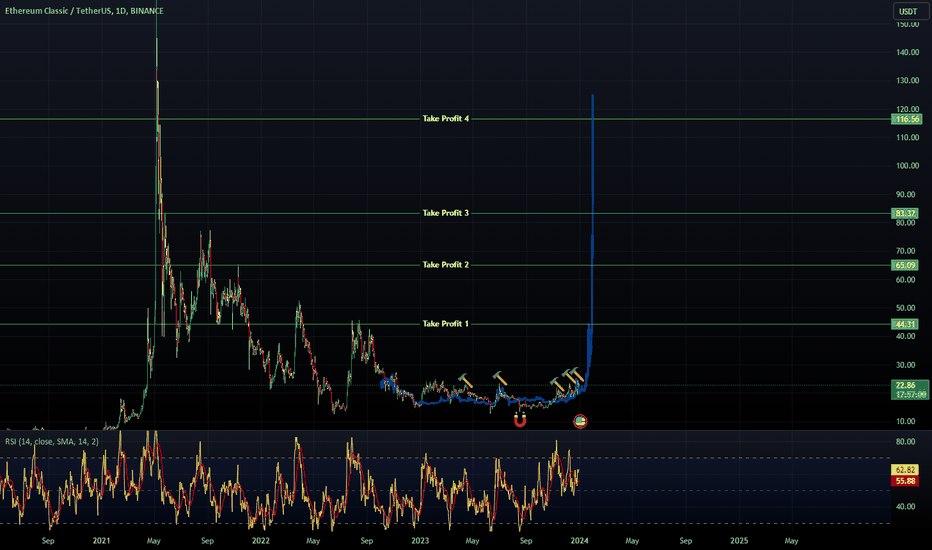This screenshot has height=550, width=932.
Task: Select the Take Profit 1 line label
Action: [x=446, y=323]
